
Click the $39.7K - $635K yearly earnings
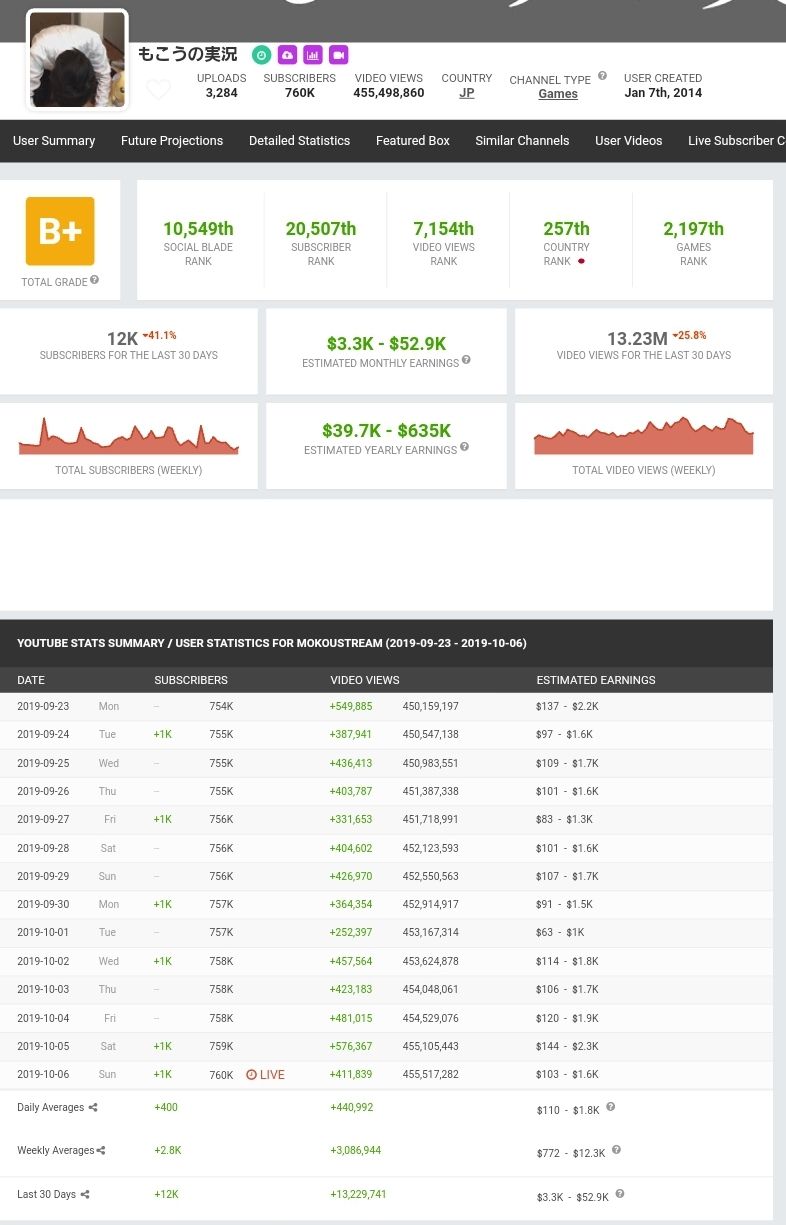pyautogui.click(x=386, y=431)
